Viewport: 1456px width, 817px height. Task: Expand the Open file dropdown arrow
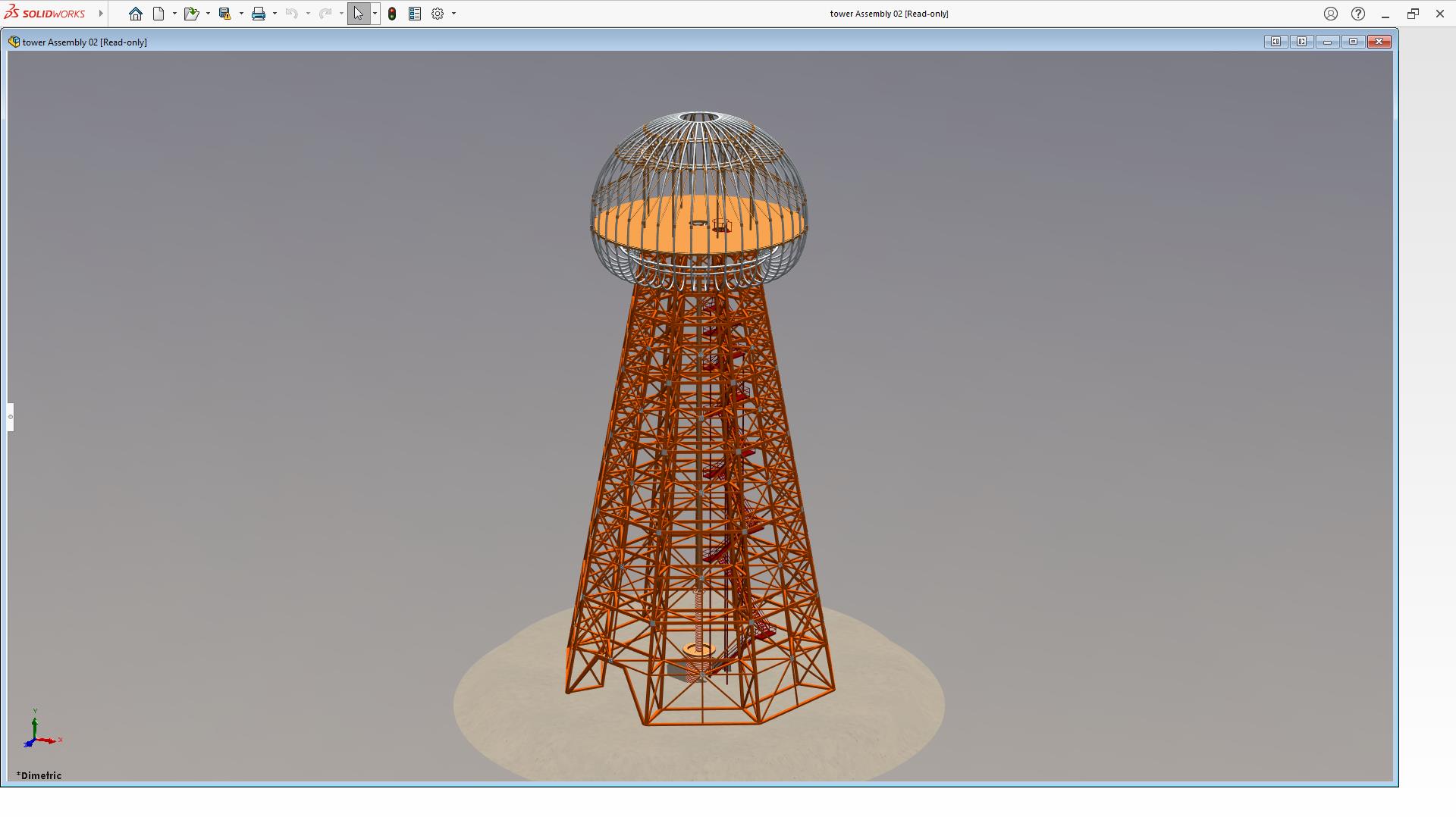208,14
